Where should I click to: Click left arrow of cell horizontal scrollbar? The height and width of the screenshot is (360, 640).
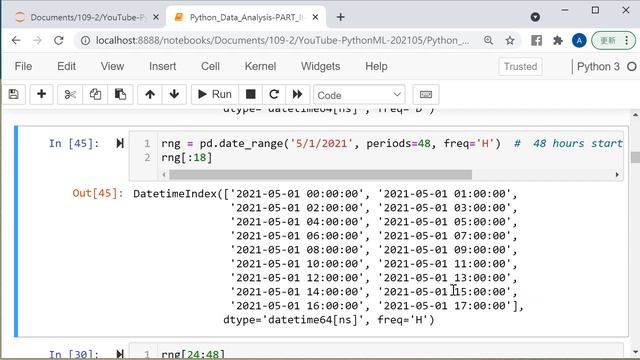(x=164, y=175)
